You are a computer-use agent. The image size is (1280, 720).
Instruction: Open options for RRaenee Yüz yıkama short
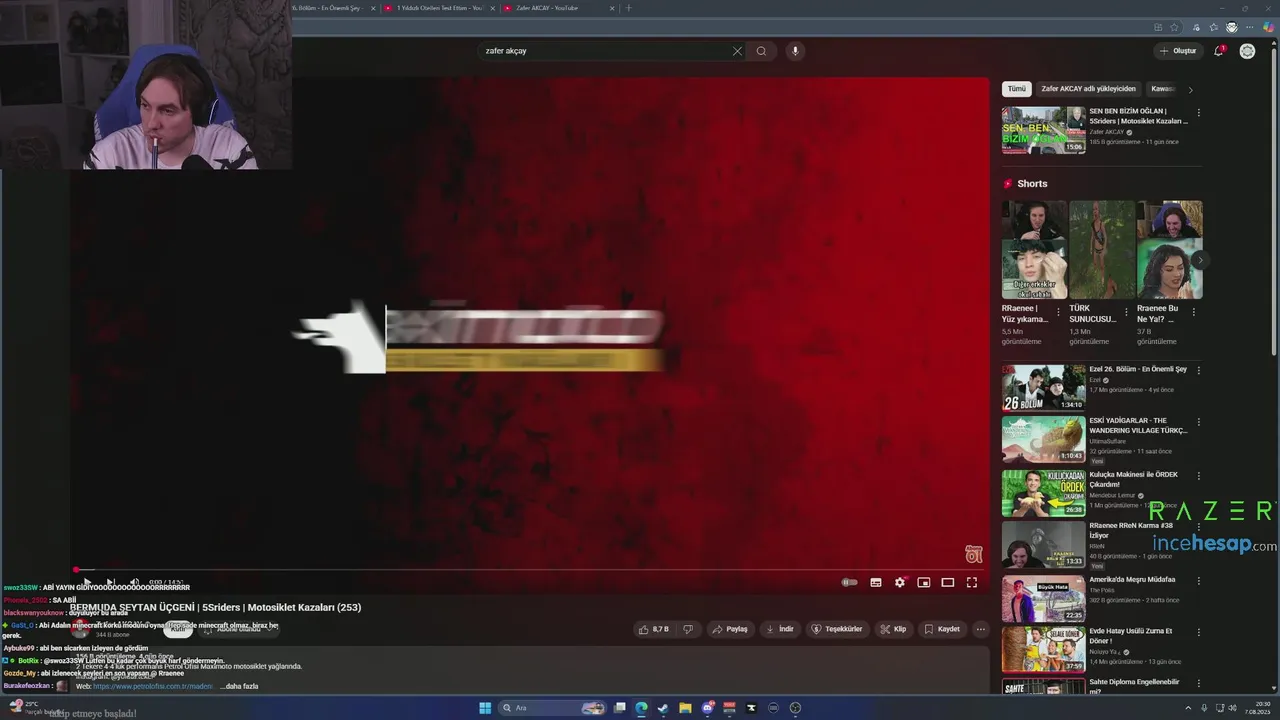pyautogui.click(x=1058, y=312)
